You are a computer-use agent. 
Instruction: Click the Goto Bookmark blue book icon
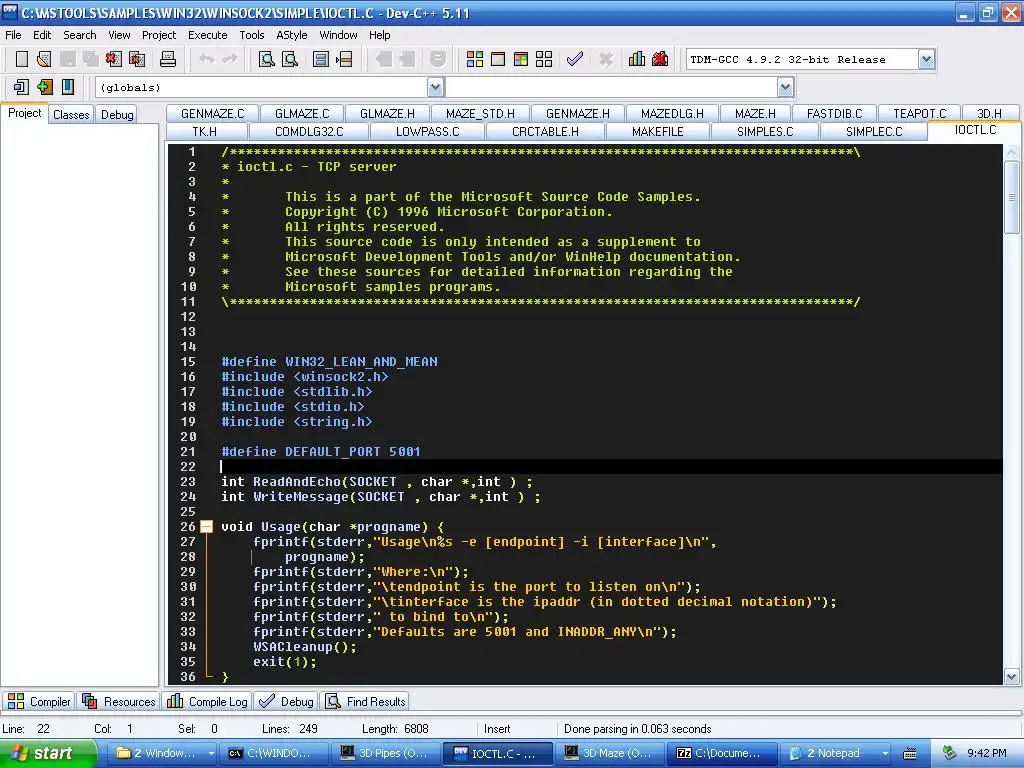[68, 87]
